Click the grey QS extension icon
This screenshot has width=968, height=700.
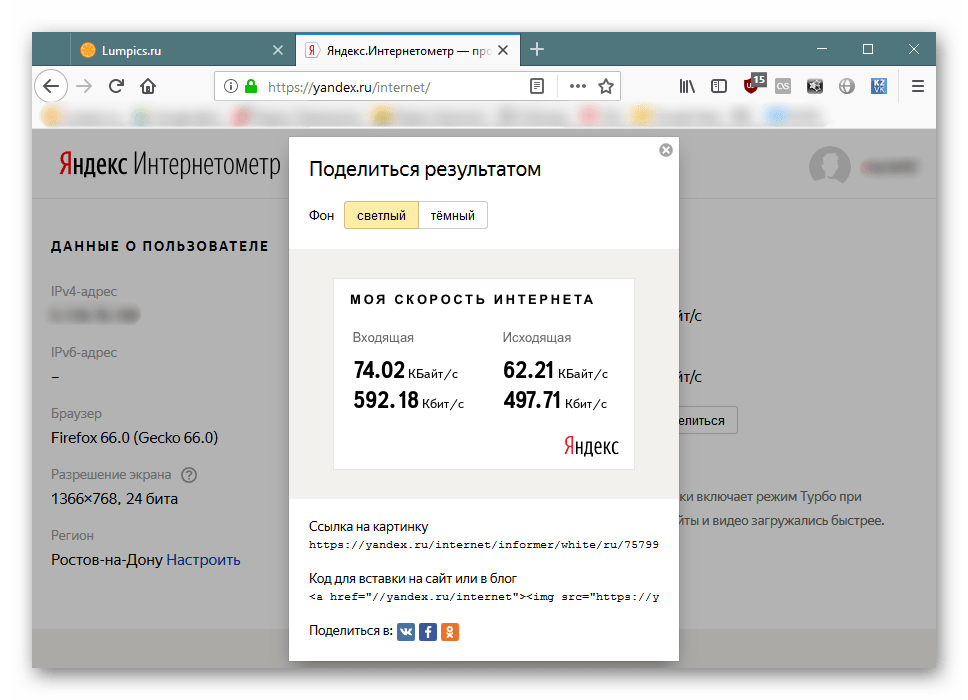[x=783, y=86]
